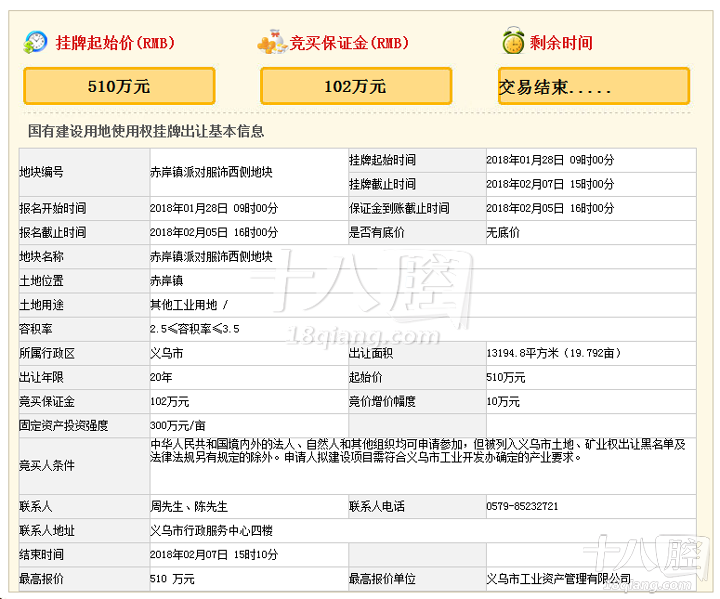
Task: Click the 国有建设用地使用权挂牌出让基本信息 section title
Action: pos(146,131)
